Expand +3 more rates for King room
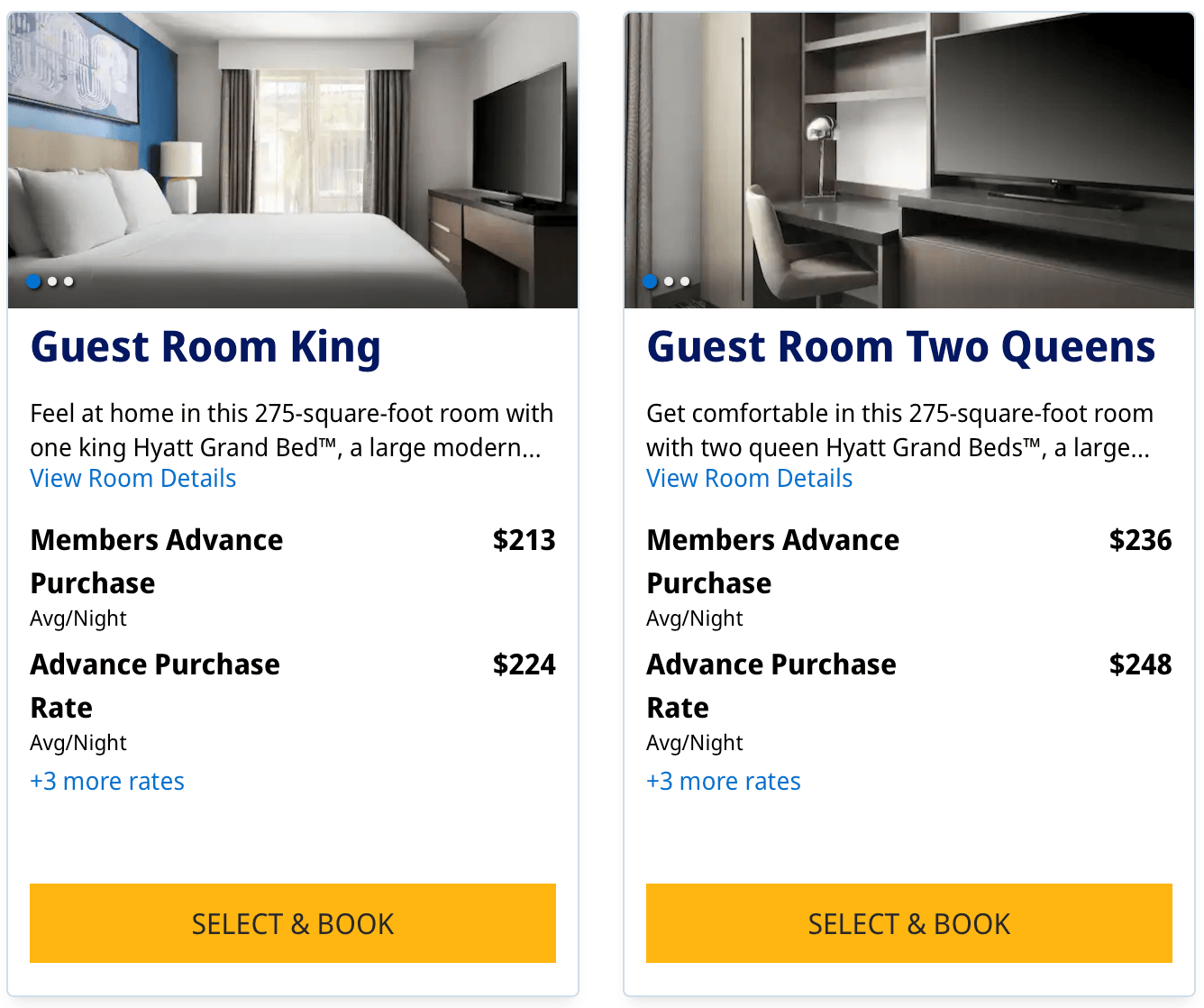 click(x=107, y=782)
